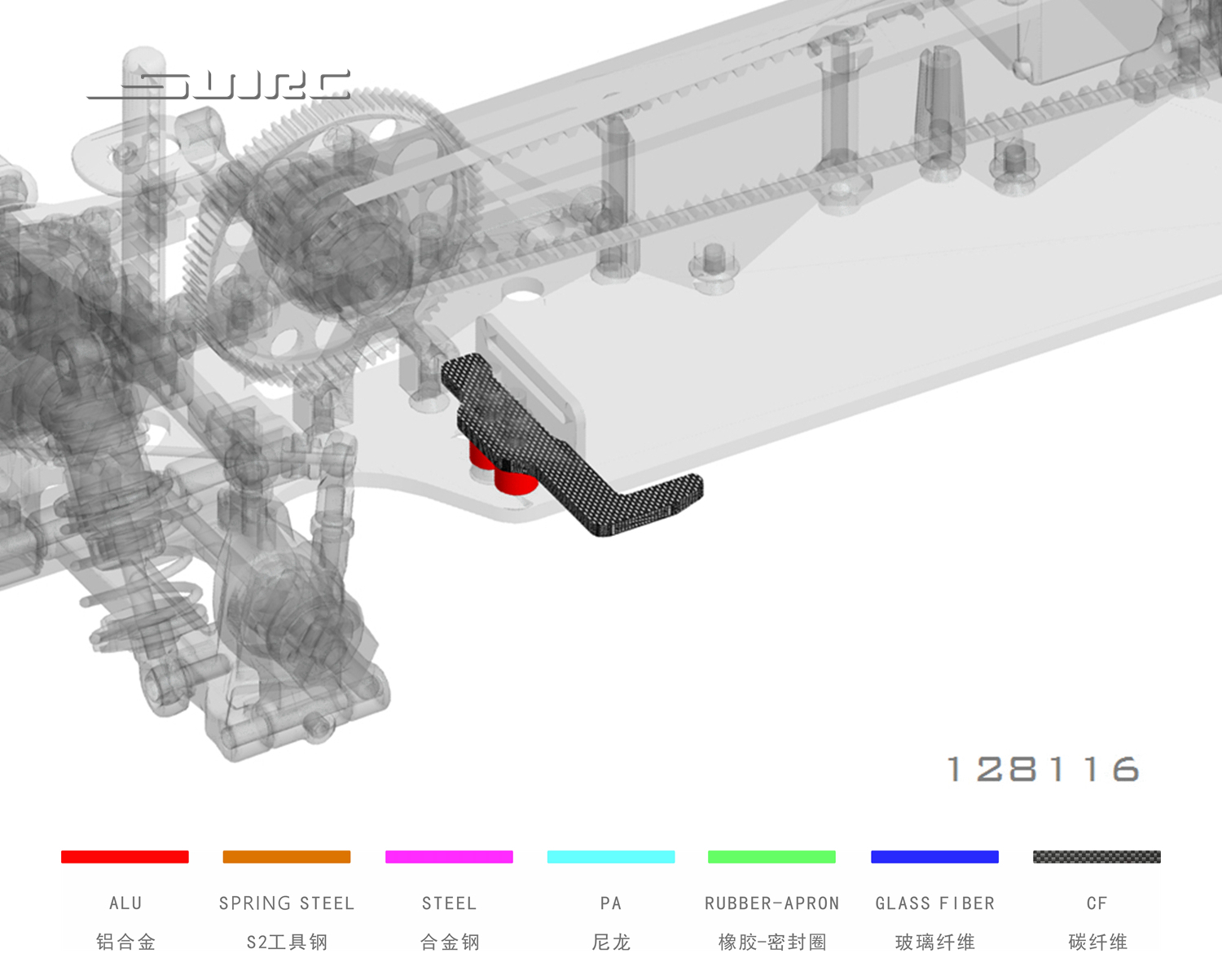Click the SWRC logo at top left
Screen dimensions: 1222x980
point(218,86)
